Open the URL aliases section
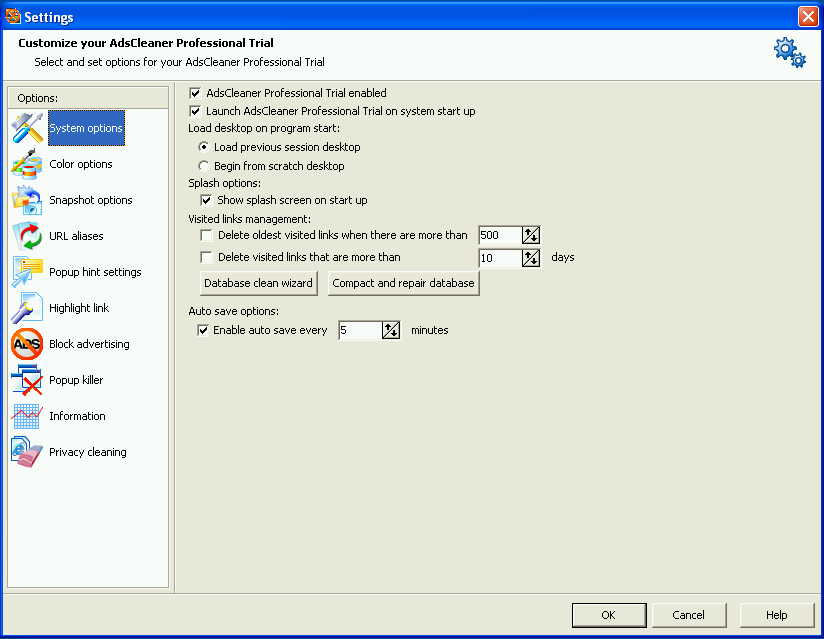The image size is (824, 639). (x=76, y=236)
